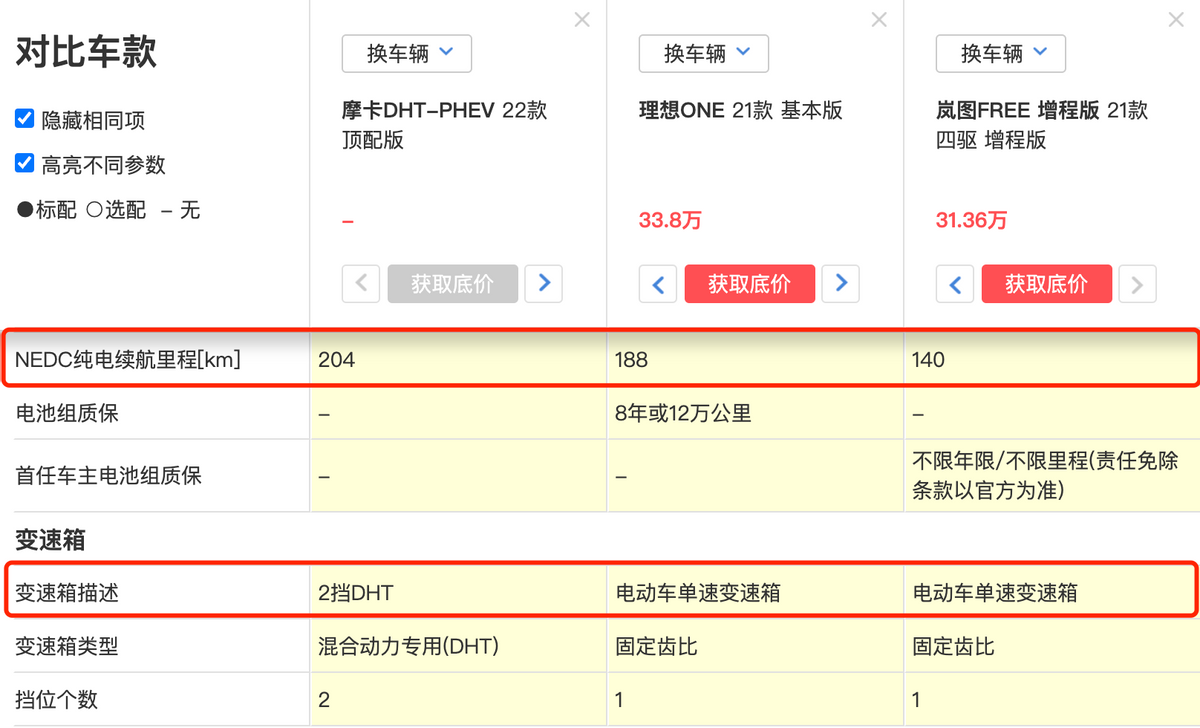The width and height of the screenshot is (1200, 728).
Task: Move 摩卡DHT-PHEV column right with arrow
Action: (x=544, y=284)
